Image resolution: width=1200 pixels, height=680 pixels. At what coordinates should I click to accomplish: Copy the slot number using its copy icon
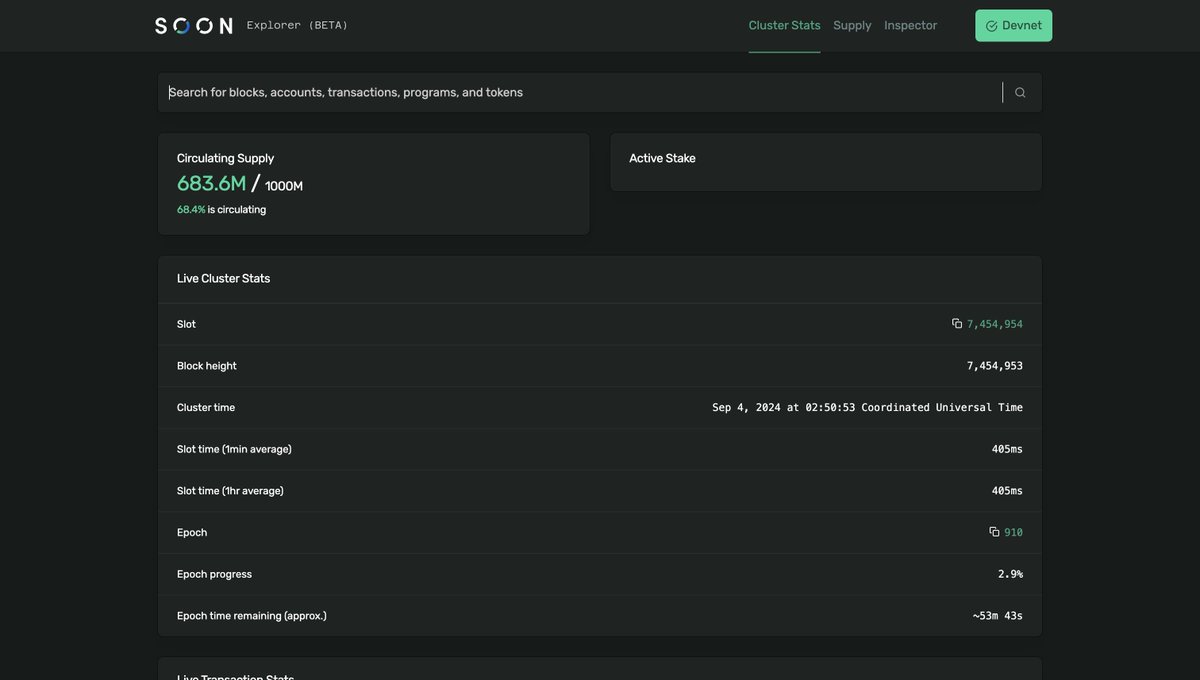click(954, 322)
